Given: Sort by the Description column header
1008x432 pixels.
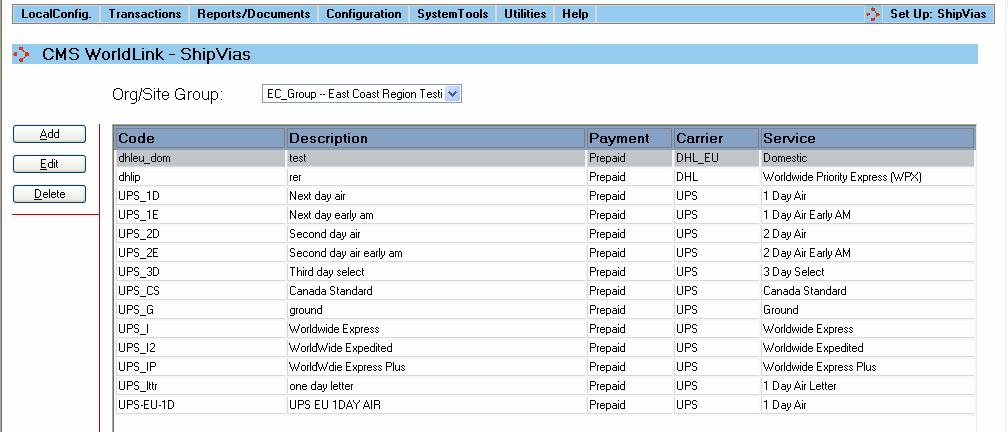Looking at the screenshot, I should point(434,138).
